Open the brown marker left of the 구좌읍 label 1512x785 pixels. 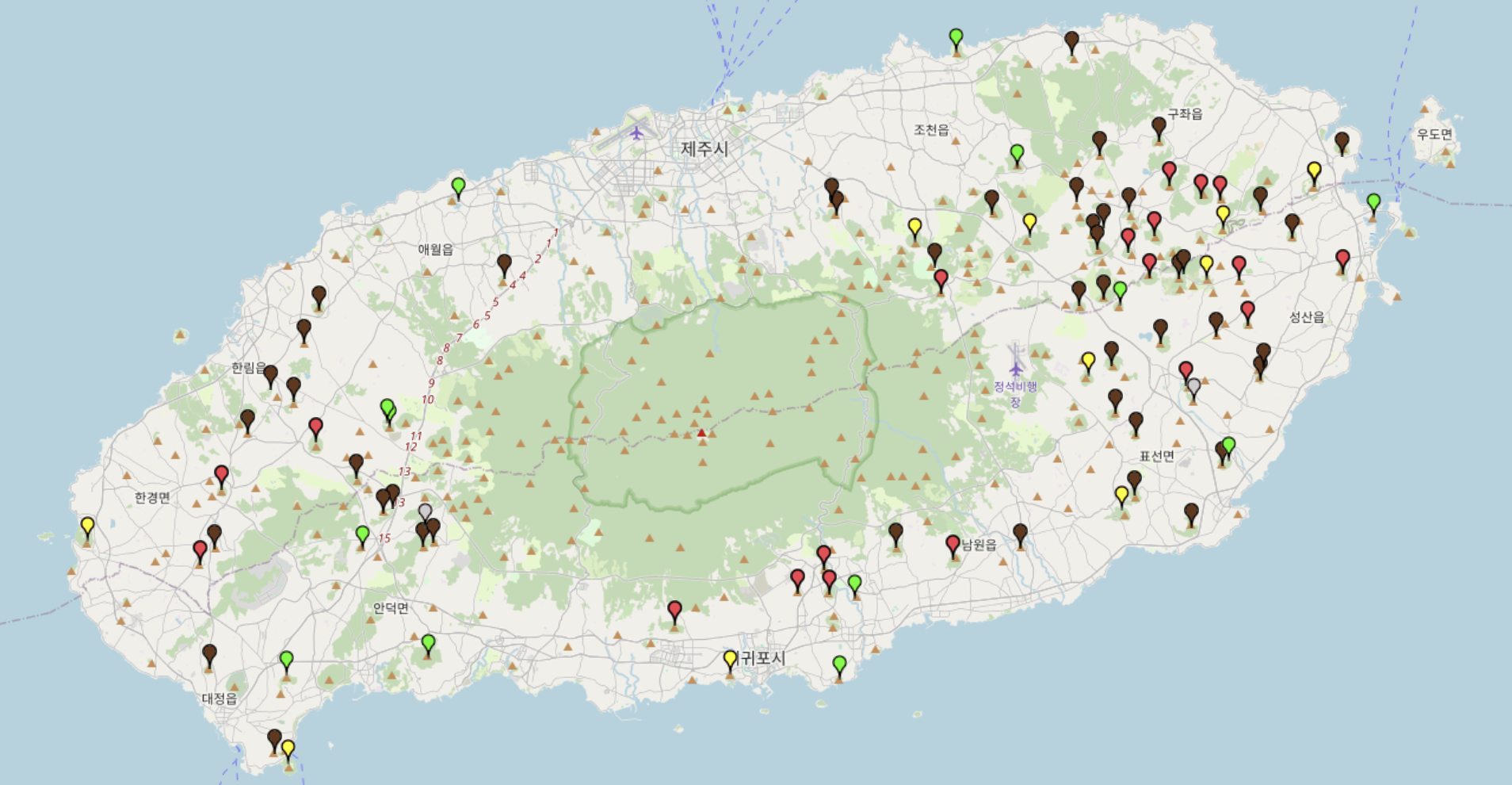click(1159, 126)
